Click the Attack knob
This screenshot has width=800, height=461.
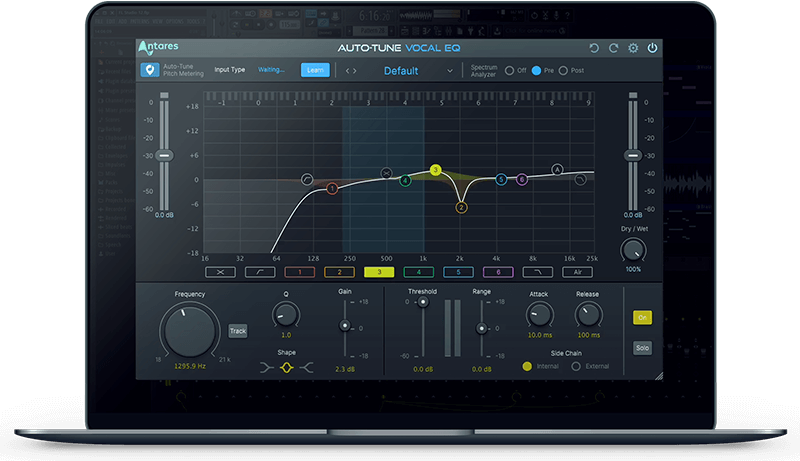click(539, 315)
